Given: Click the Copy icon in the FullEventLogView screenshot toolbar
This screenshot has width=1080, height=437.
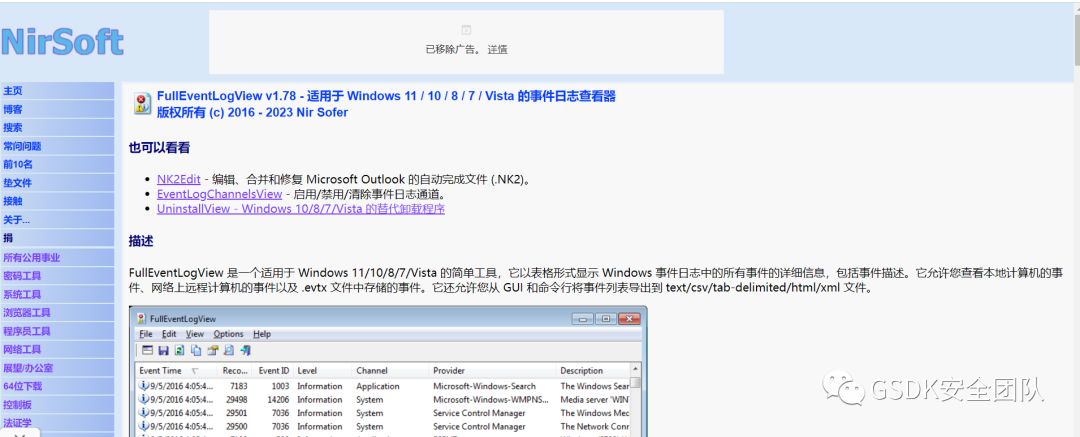Looking at the screenshot, I should (x=196, y=350).
